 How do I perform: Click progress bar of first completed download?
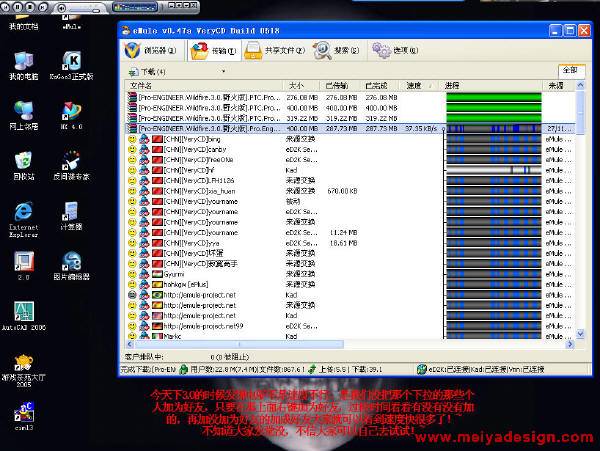coord(494,98)
